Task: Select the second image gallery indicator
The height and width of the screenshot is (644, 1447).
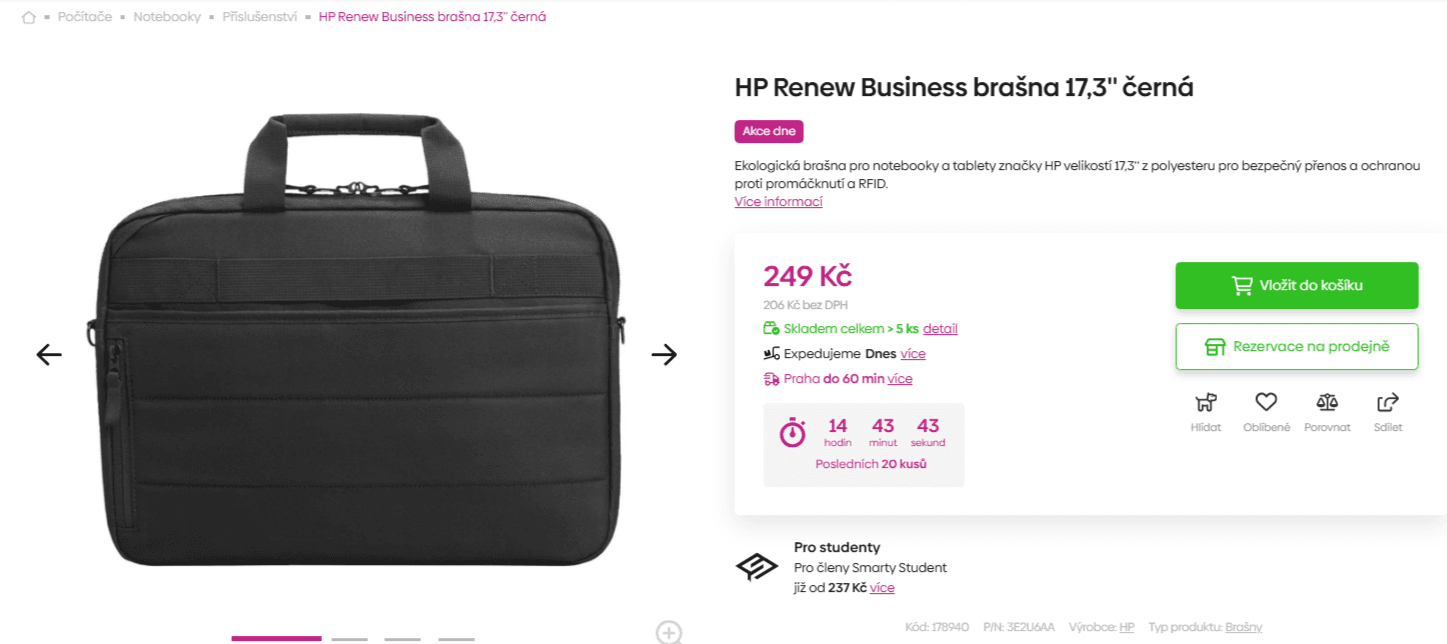Action: [x=349, y=638]
